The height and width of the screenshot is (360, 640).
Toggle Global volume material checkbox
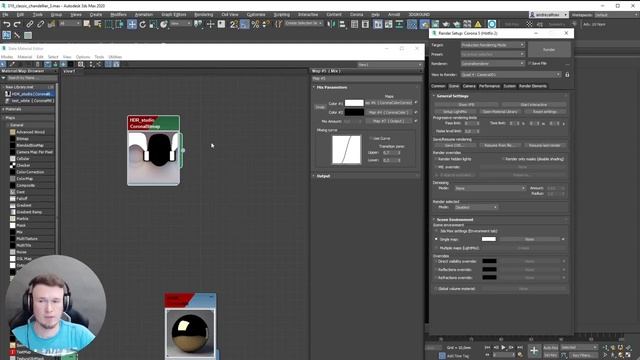click(436, 289)
